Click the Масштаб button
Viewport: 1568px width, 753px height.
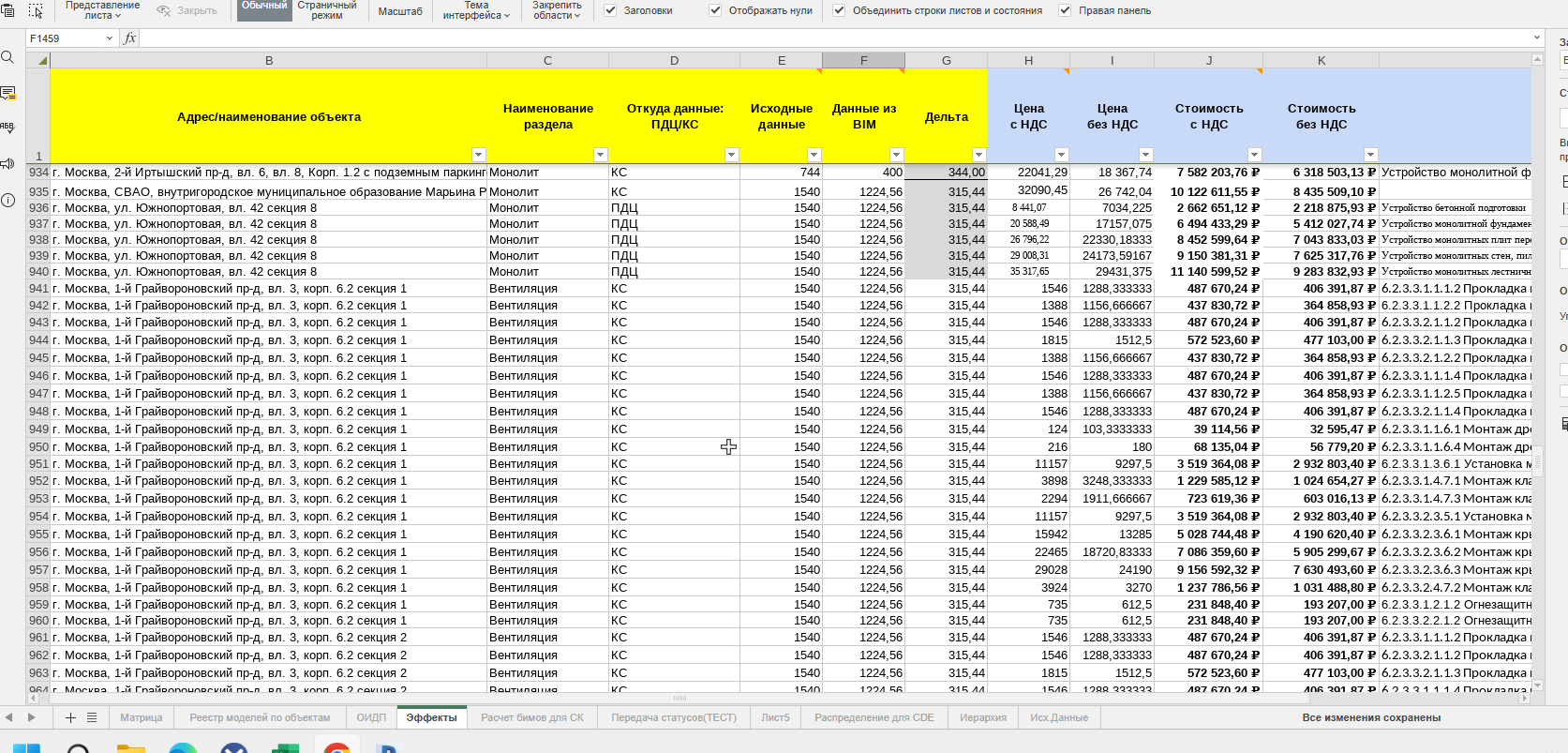coord(400,11)
